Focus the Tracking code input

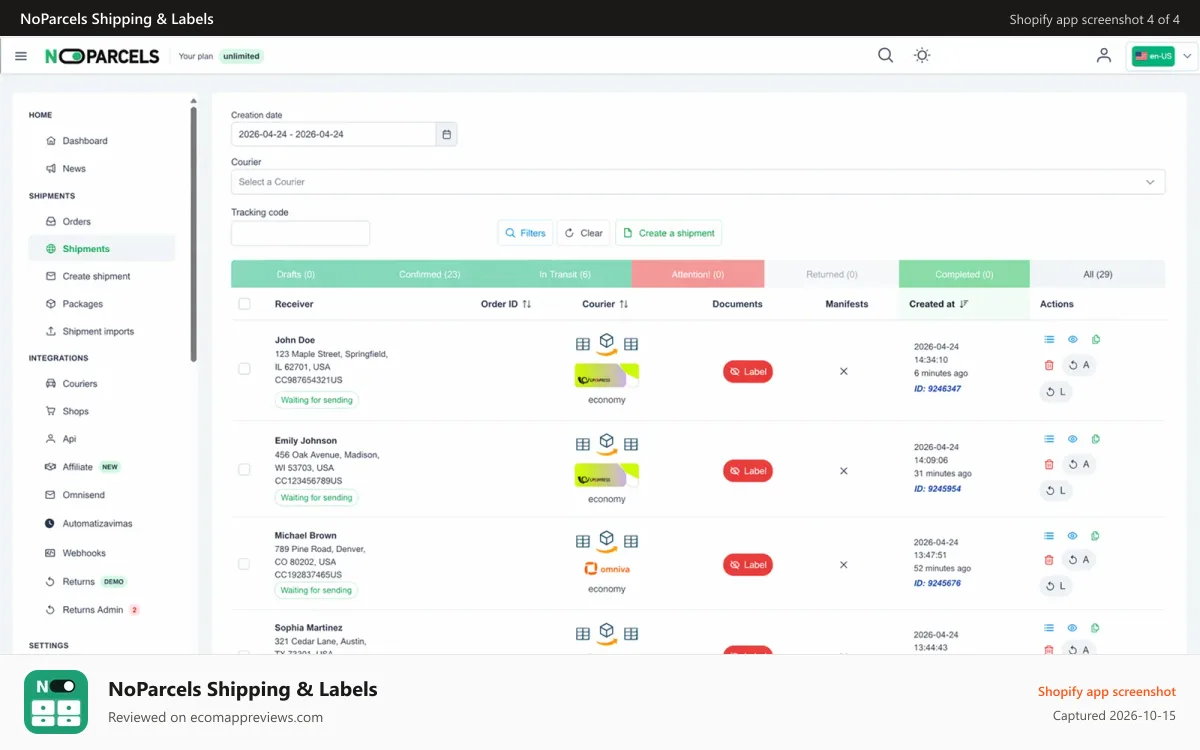click(300, 233)
